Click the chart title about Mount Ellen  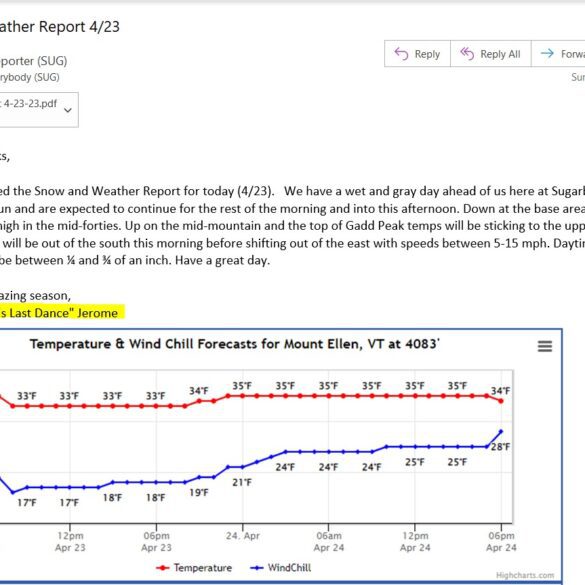235,344
